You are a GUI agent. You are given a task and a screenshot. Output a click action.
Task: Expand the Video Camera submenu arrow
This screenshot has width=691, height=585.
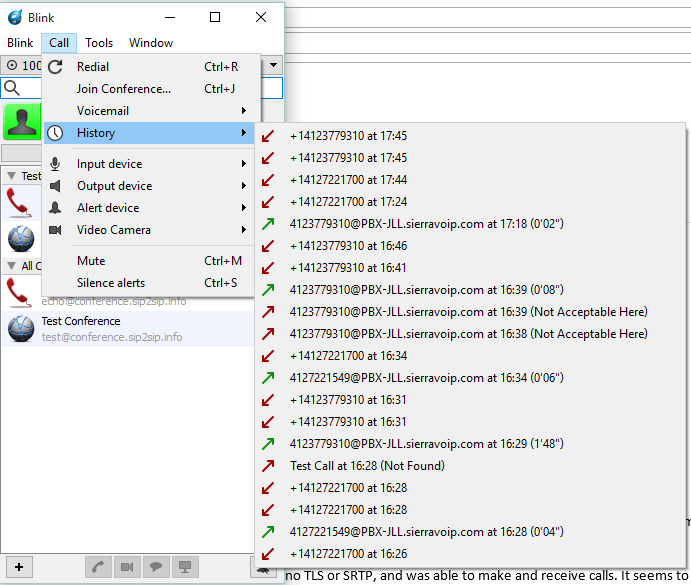(x=244, y=230)
